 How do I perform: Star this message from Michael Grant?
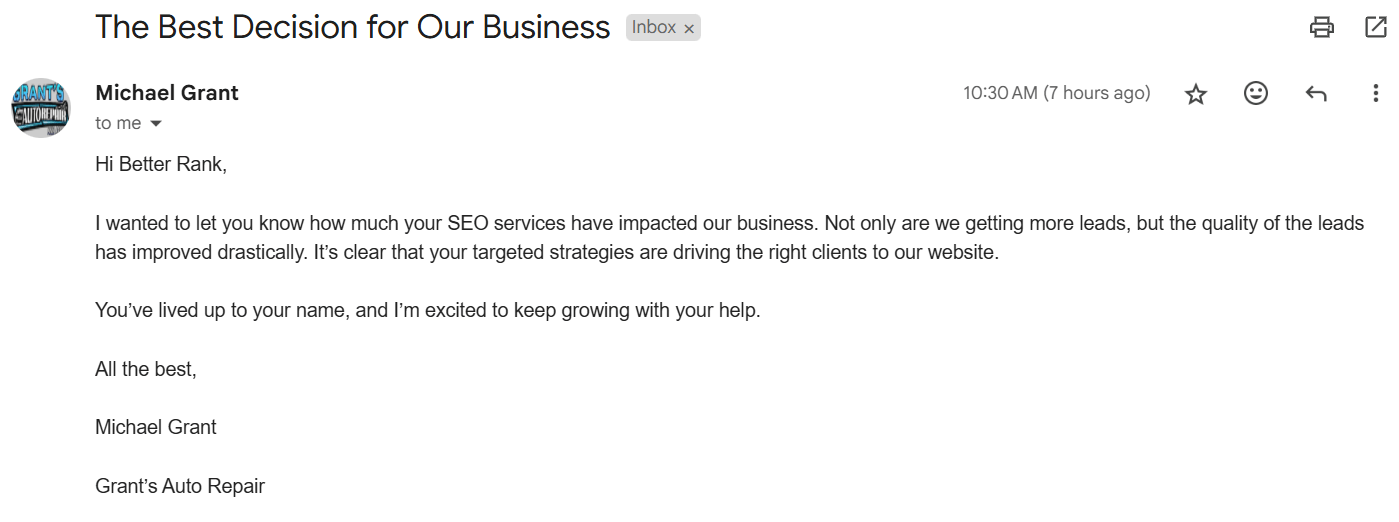(1195, 94)
